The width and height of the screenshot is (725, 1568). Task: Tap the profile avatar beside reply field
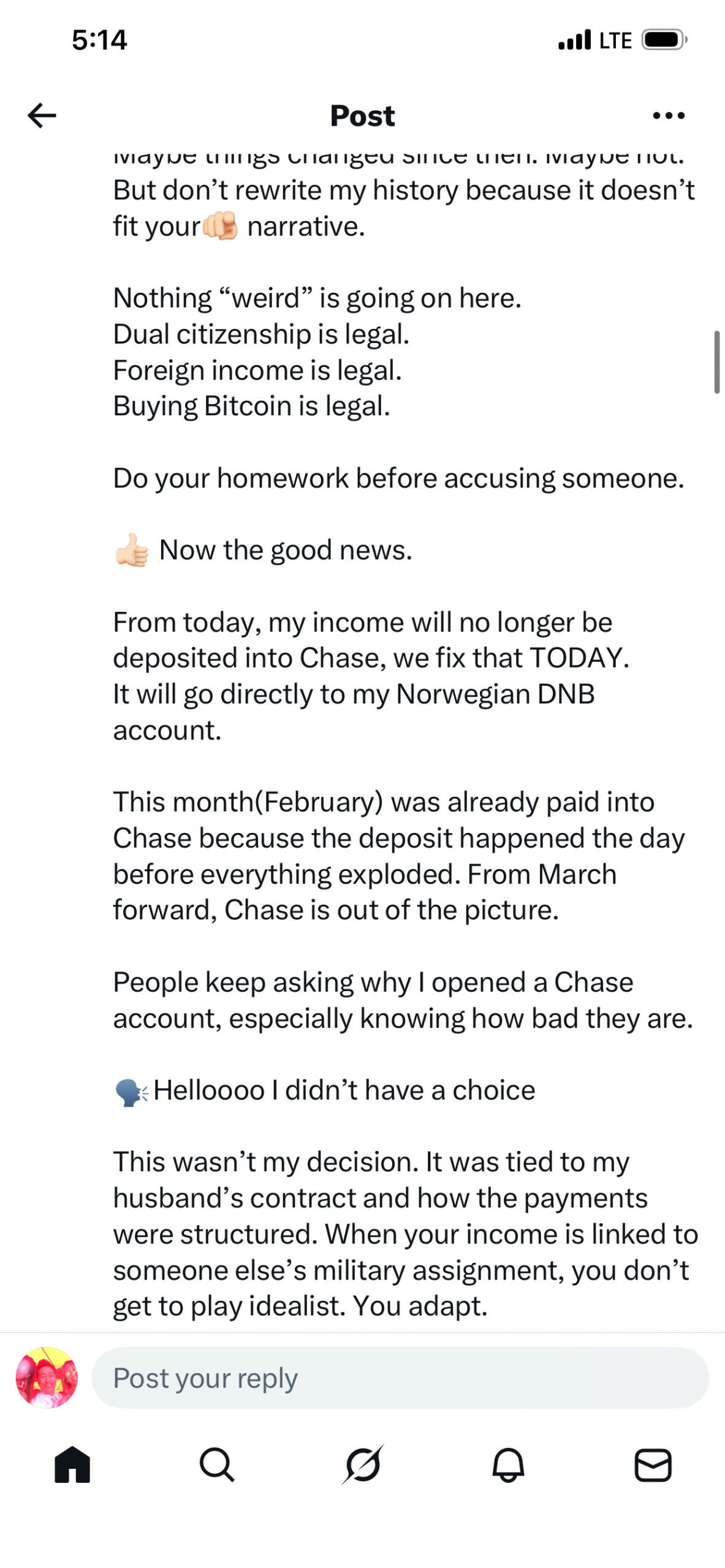coord(47,1378)
